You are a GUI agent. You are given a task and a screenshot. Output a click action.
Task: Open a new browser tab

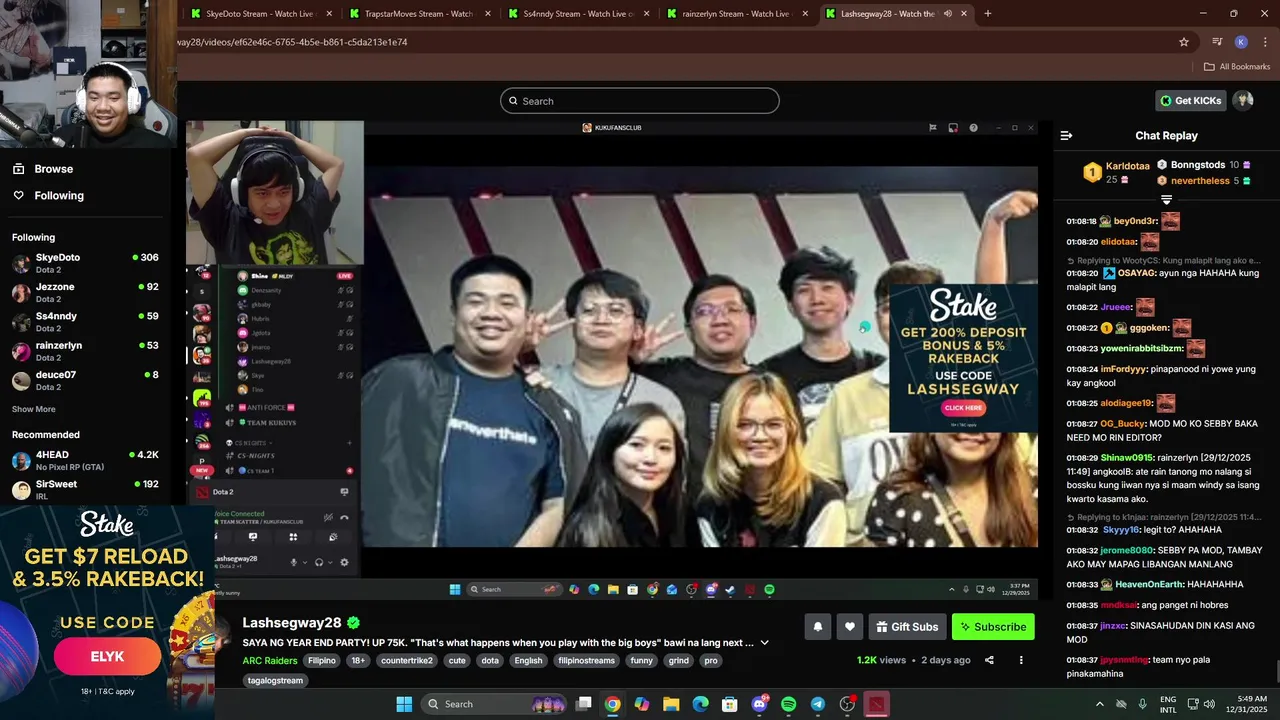coord(988,14)
